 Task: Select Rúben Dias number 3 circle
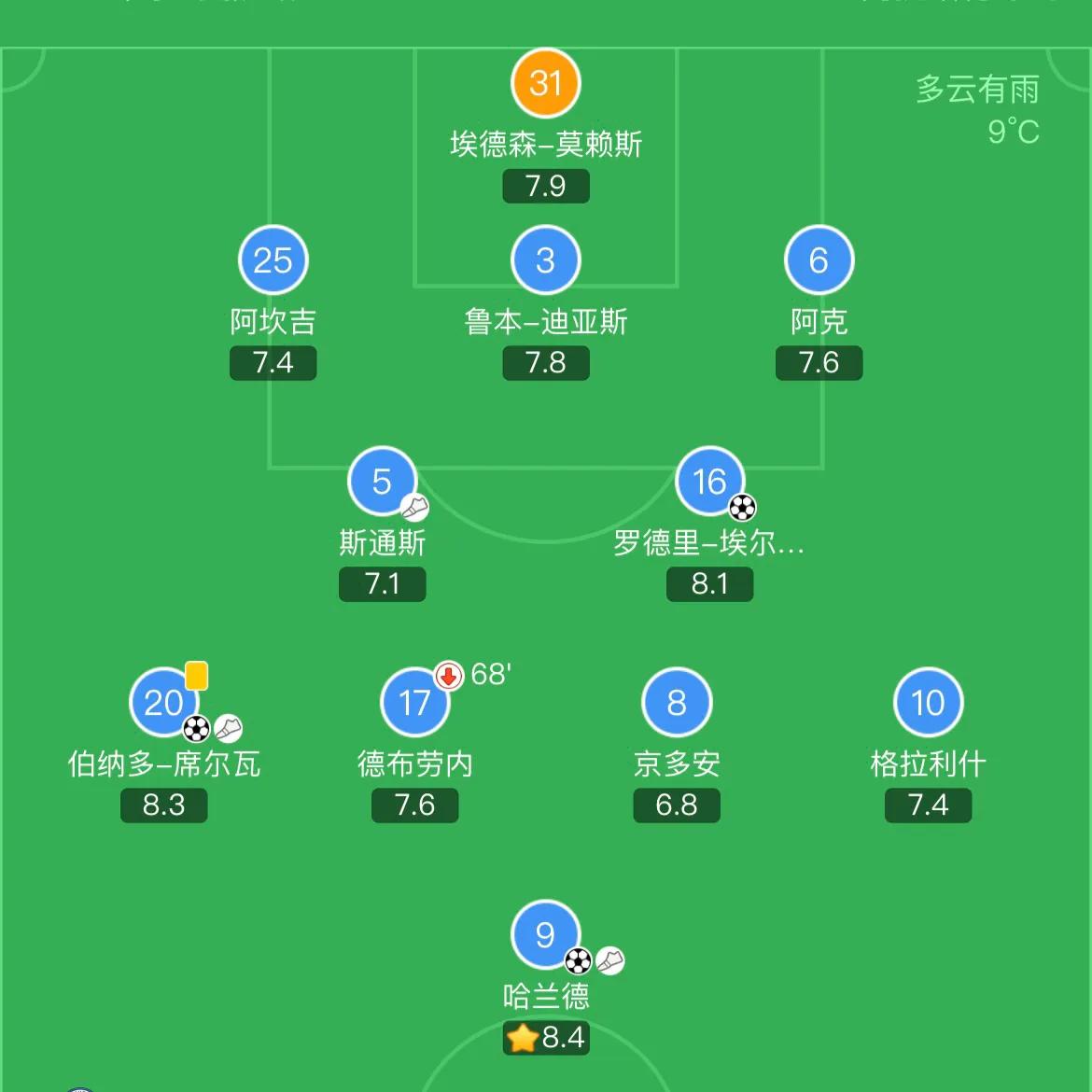click(x=546, y=259)
